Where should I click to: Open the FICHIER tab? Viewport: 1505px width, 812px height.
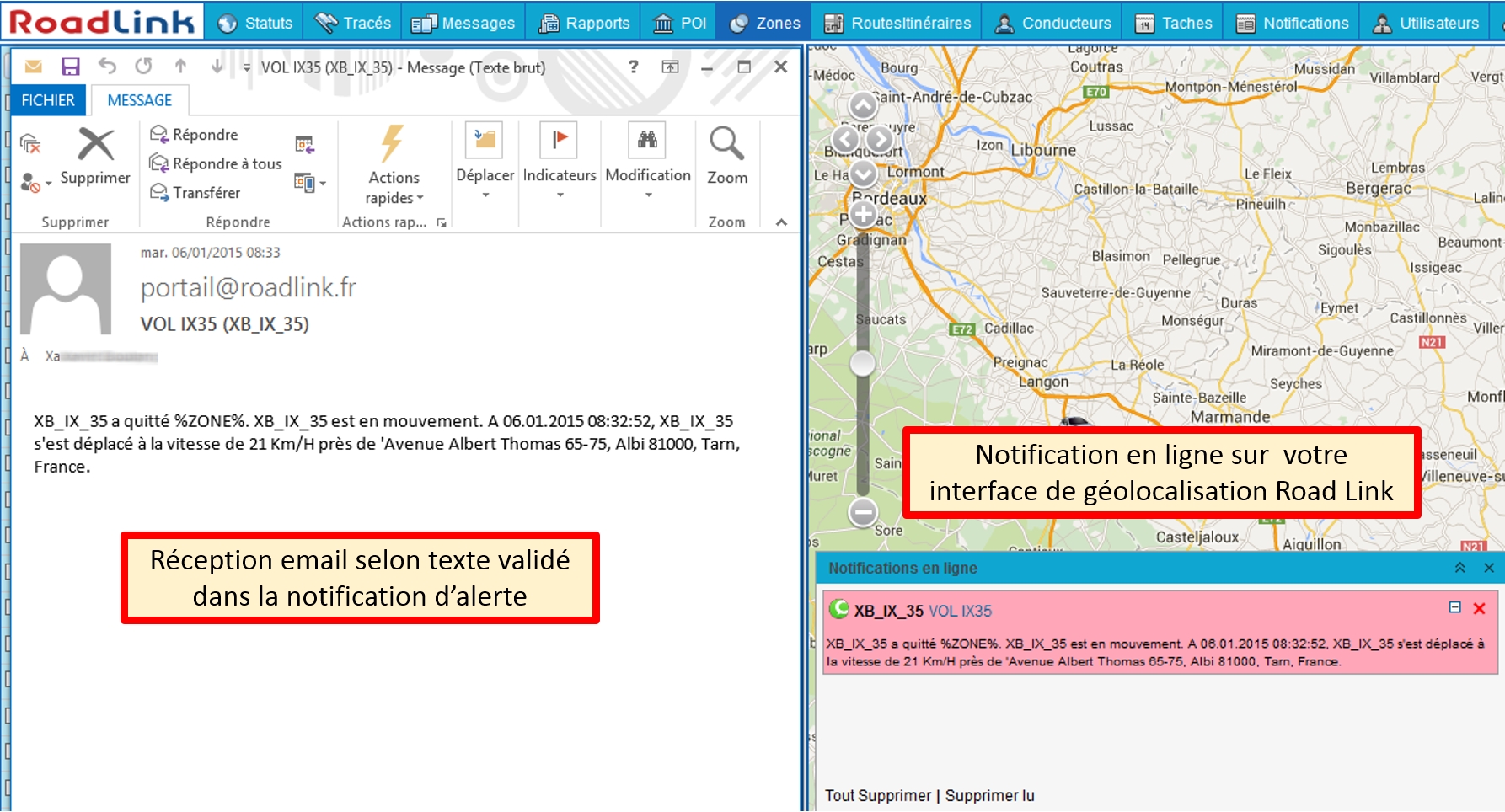tap(48, 100)
